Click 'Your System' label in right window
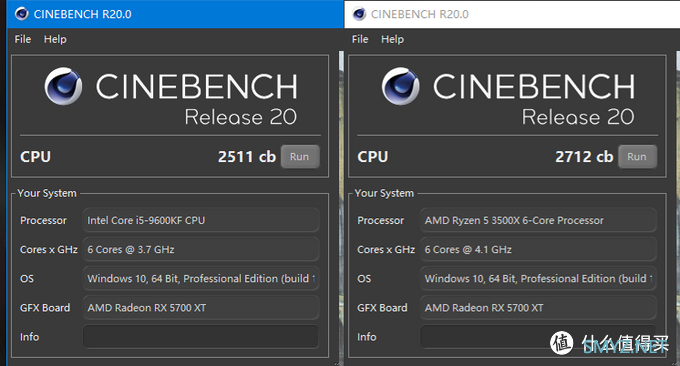The height and width of the screenshot is (366, 680). (384, 193)
